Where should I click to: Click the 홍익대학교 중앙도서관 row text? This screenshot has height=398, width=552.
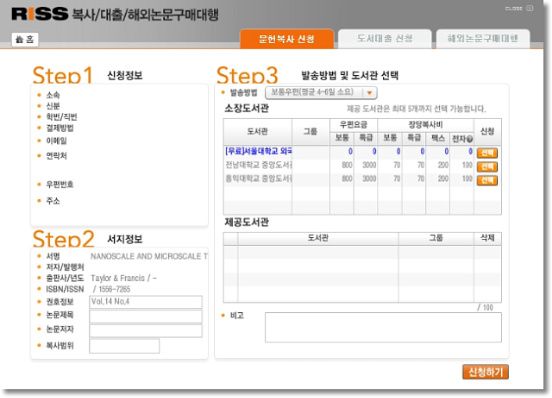[x=259, y=178]
